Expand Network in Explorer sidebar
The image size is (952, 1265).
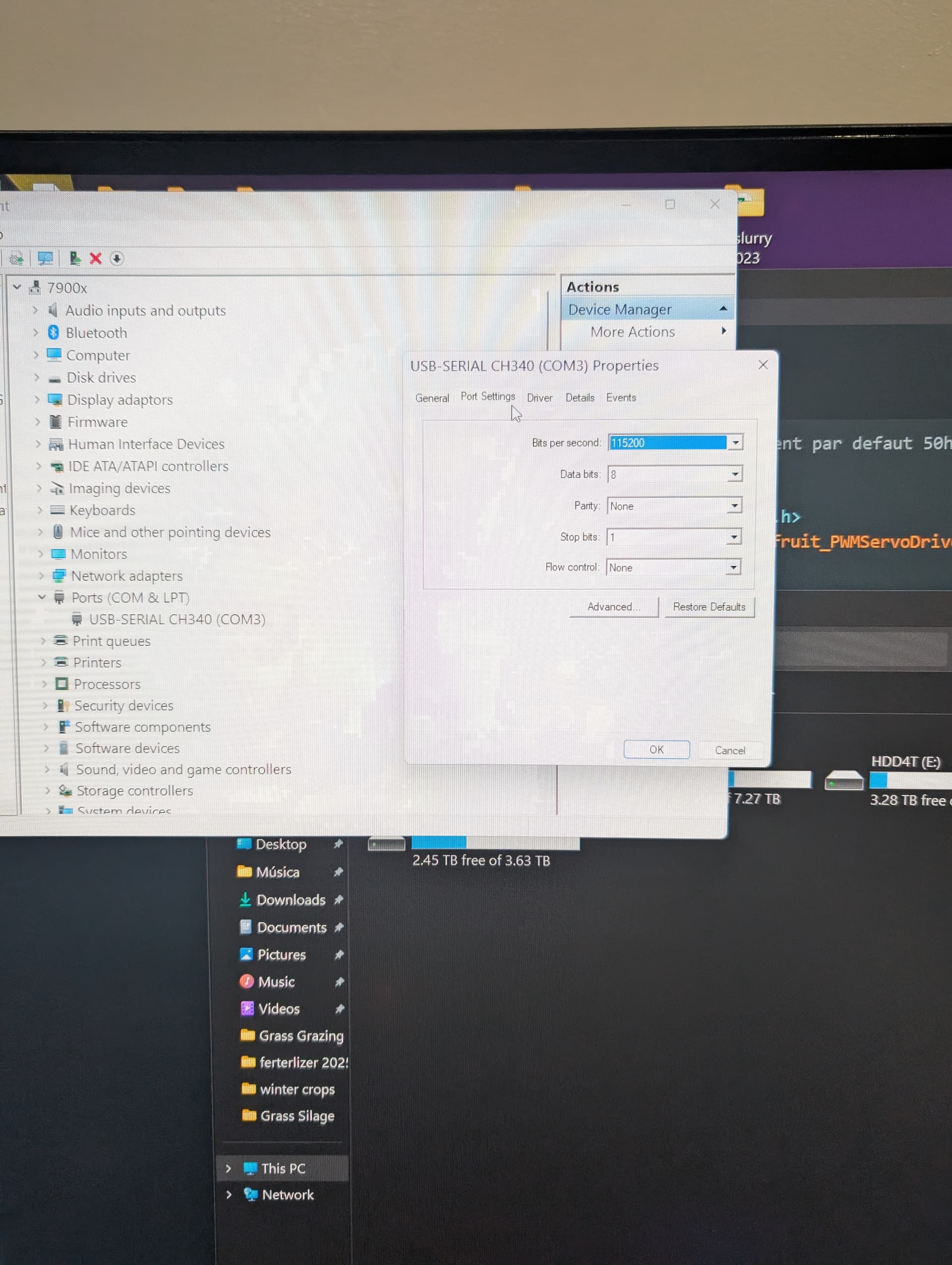[x=229, y=1195]
